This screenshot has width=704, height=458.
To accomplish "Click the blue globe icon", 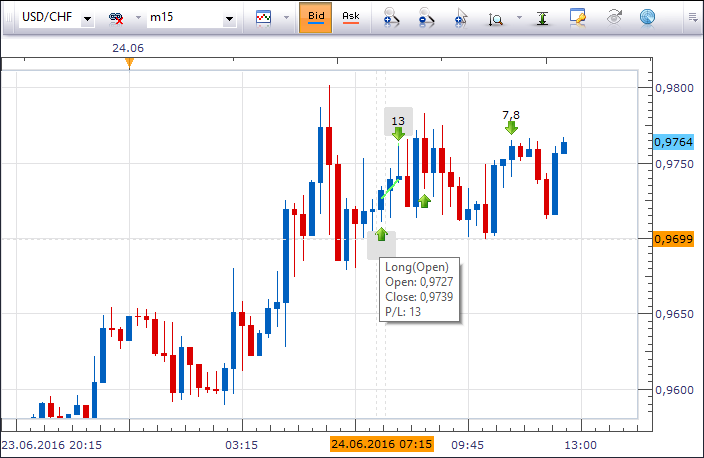I will (647, 18).
